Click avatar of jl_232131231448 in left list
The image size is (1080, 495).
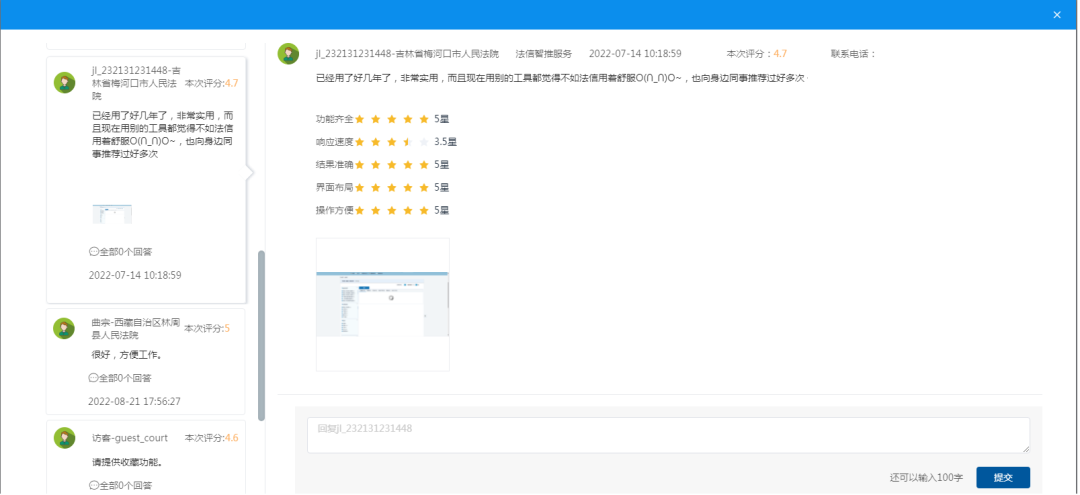[65, 83]
